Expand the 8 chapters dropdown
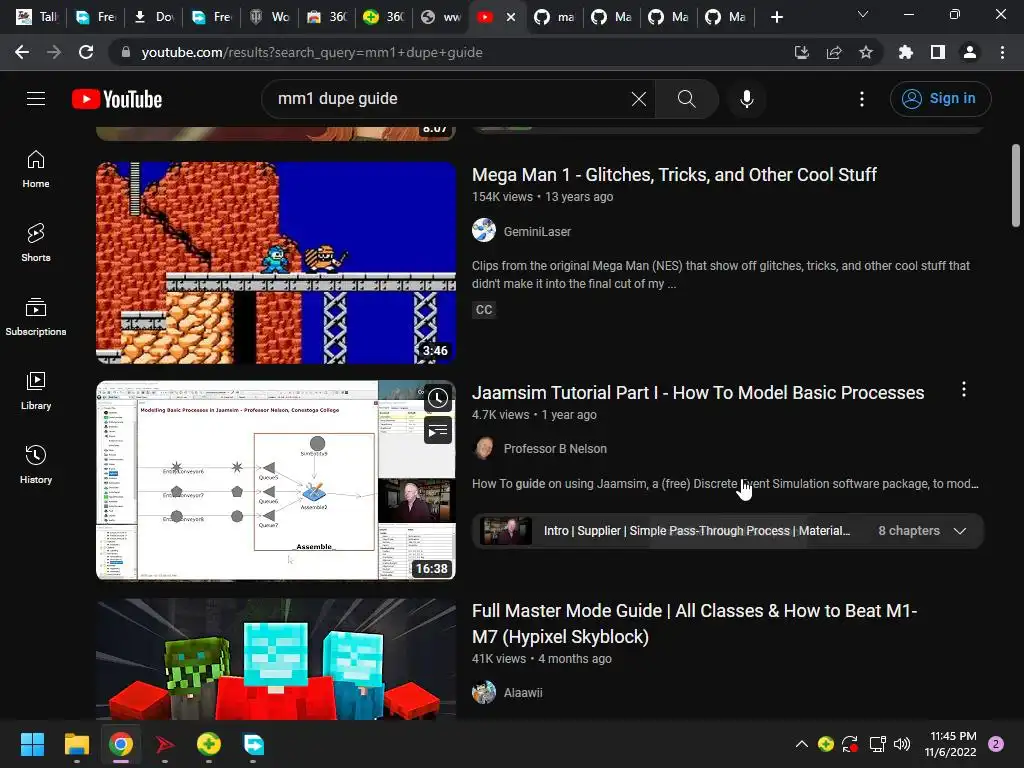Screen dimensions: 1024x768 click(960, 531)
